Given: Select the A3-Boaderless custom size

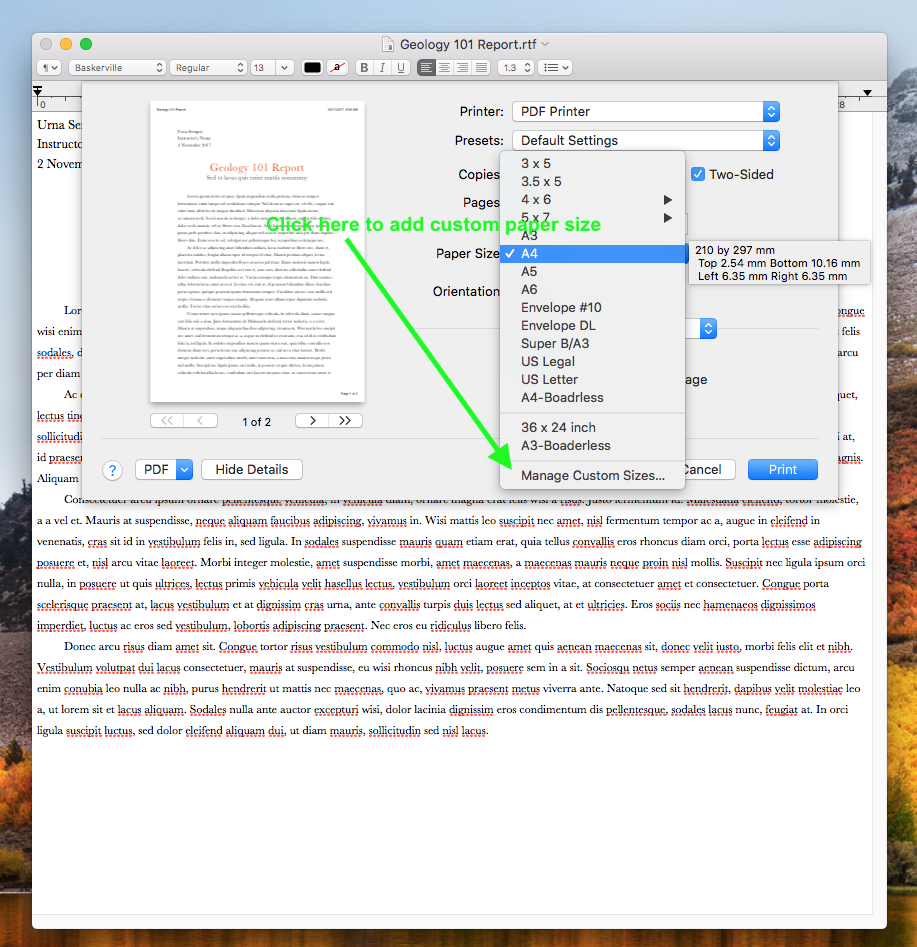Looking at the screenshot, I should click(593, 446).
